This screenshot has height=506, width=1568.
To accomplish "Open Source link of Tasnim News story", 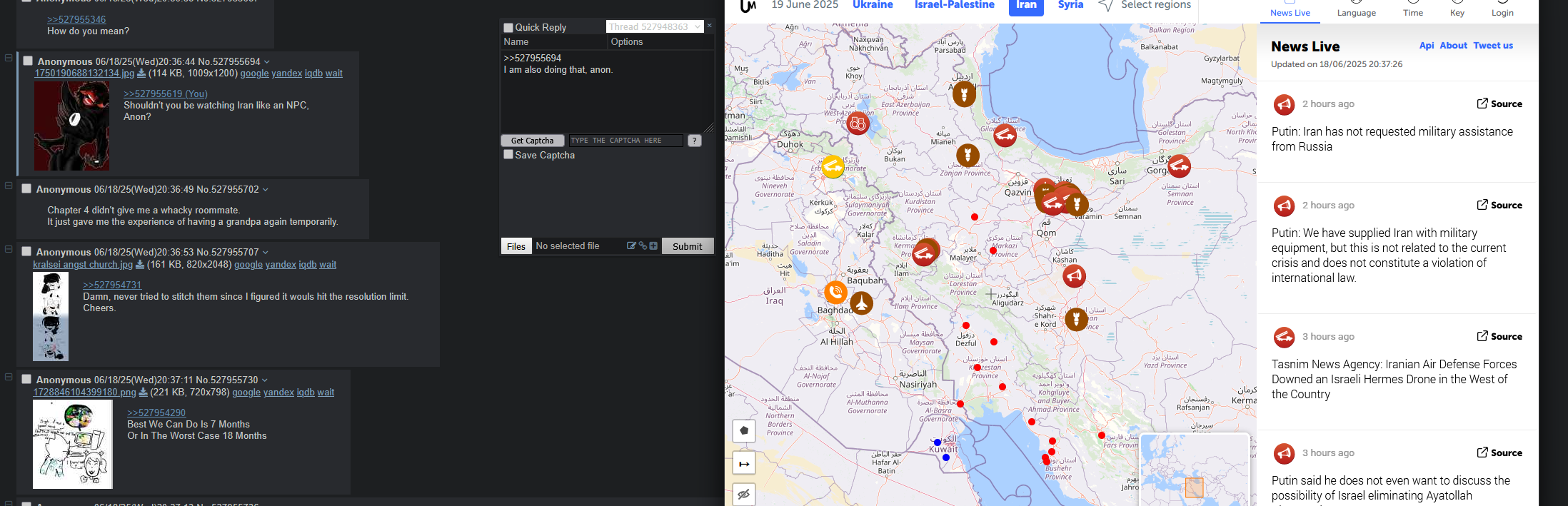I will click(x=1499, y=336).
